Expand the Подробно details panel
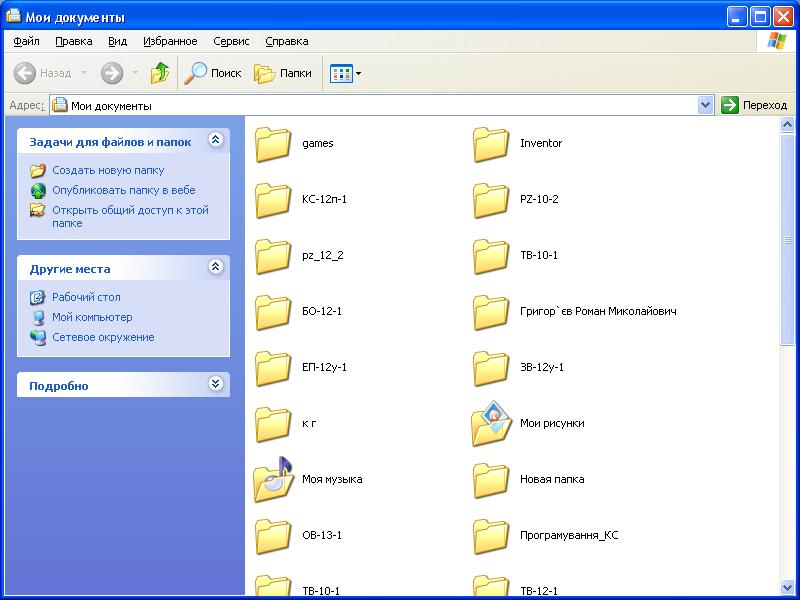The image size is (800, 600). 215,385
